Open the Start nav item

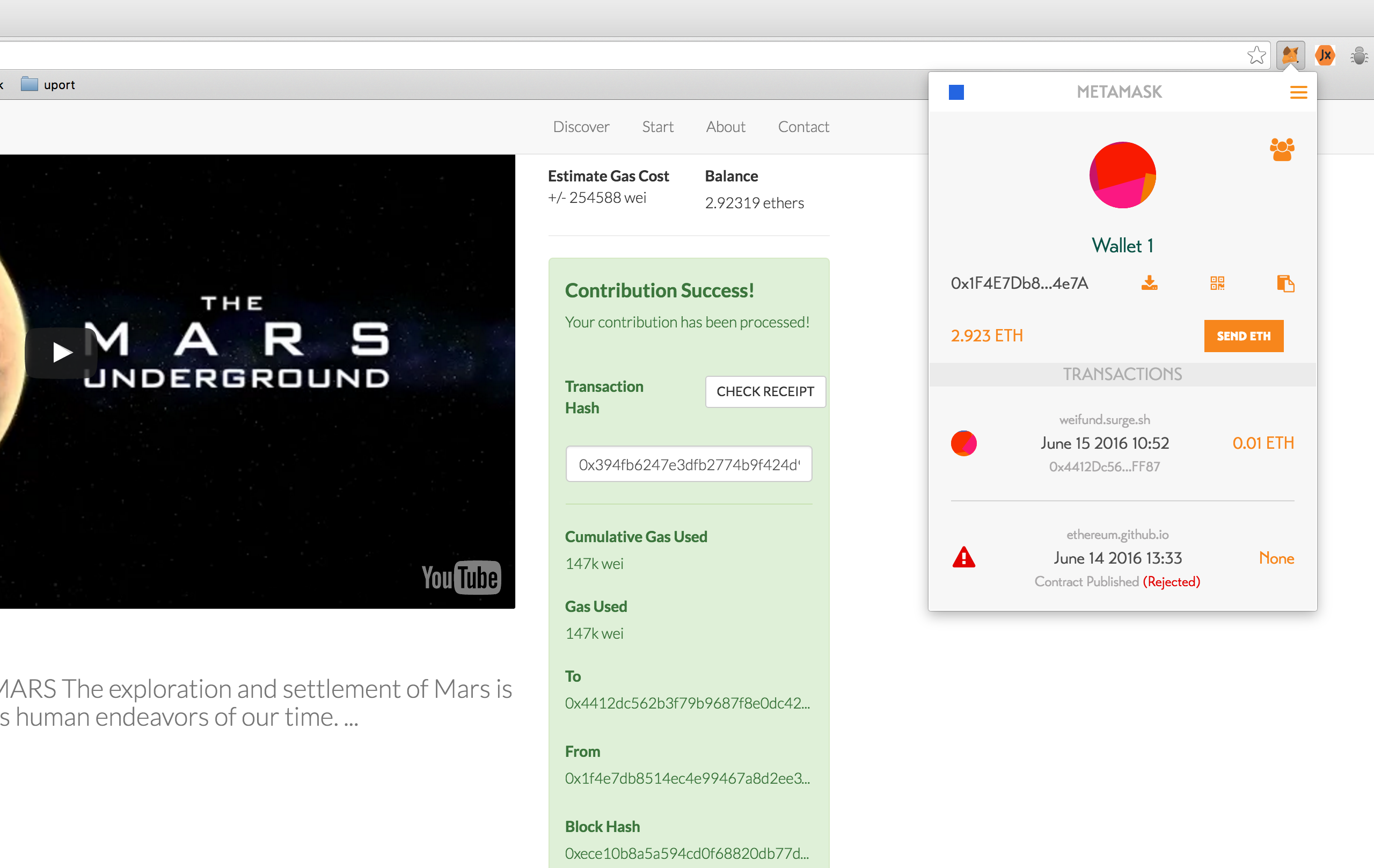(x=657, y=127)
